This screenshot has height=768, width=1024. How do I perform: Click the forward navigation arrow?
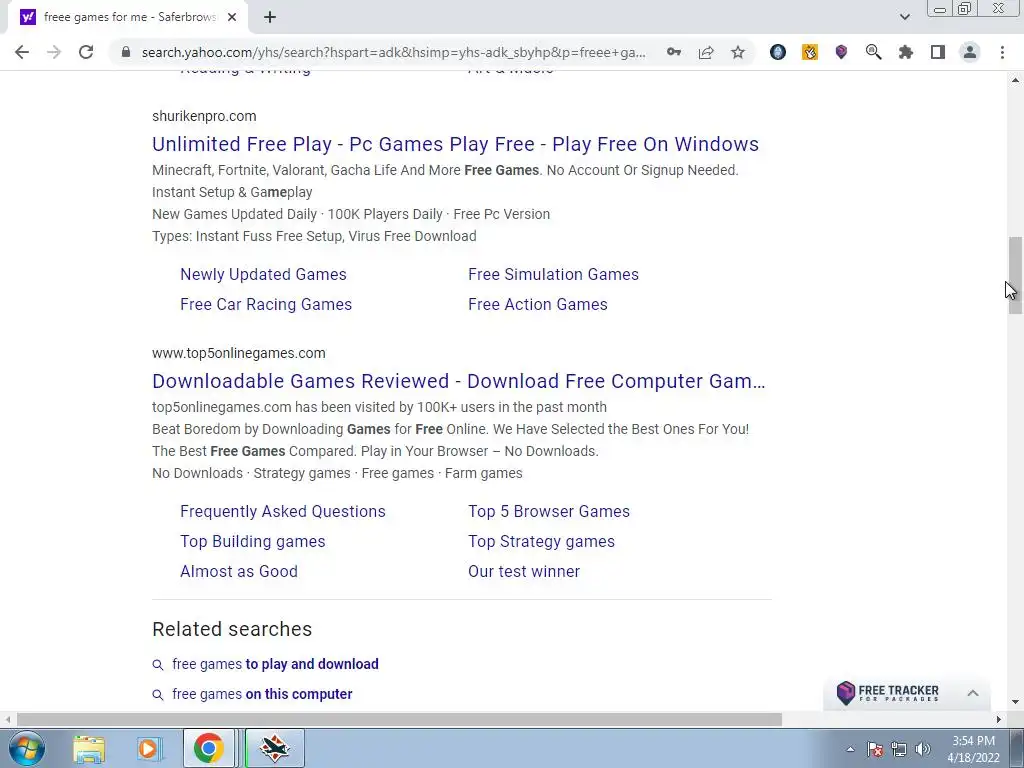[x=54, y=52]
